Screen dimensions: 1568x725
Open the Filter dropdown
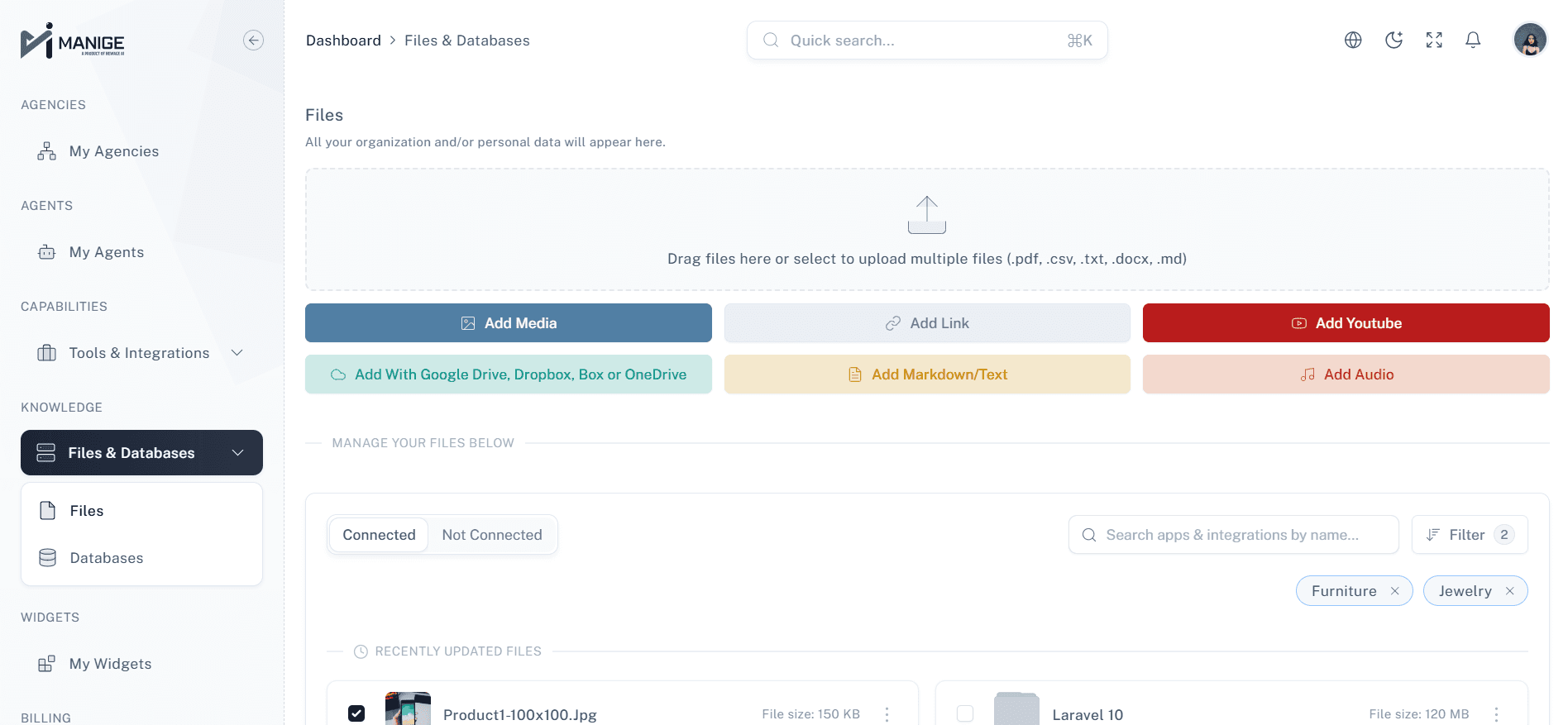(1469, 535)
